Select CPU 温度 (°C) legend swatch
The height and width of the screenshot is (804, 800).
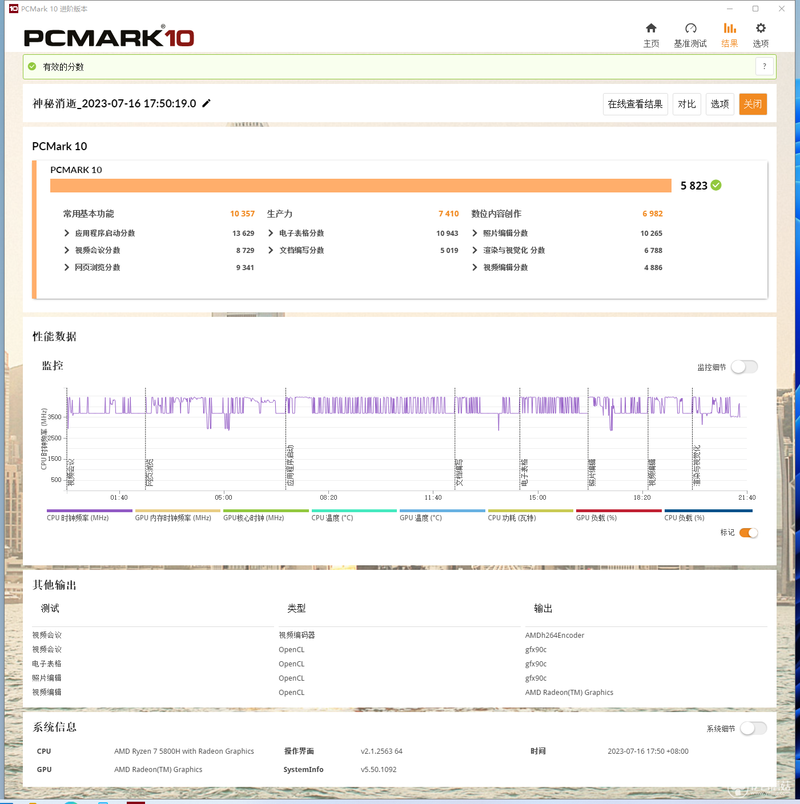pyautogui.click(x=354, y=511)
